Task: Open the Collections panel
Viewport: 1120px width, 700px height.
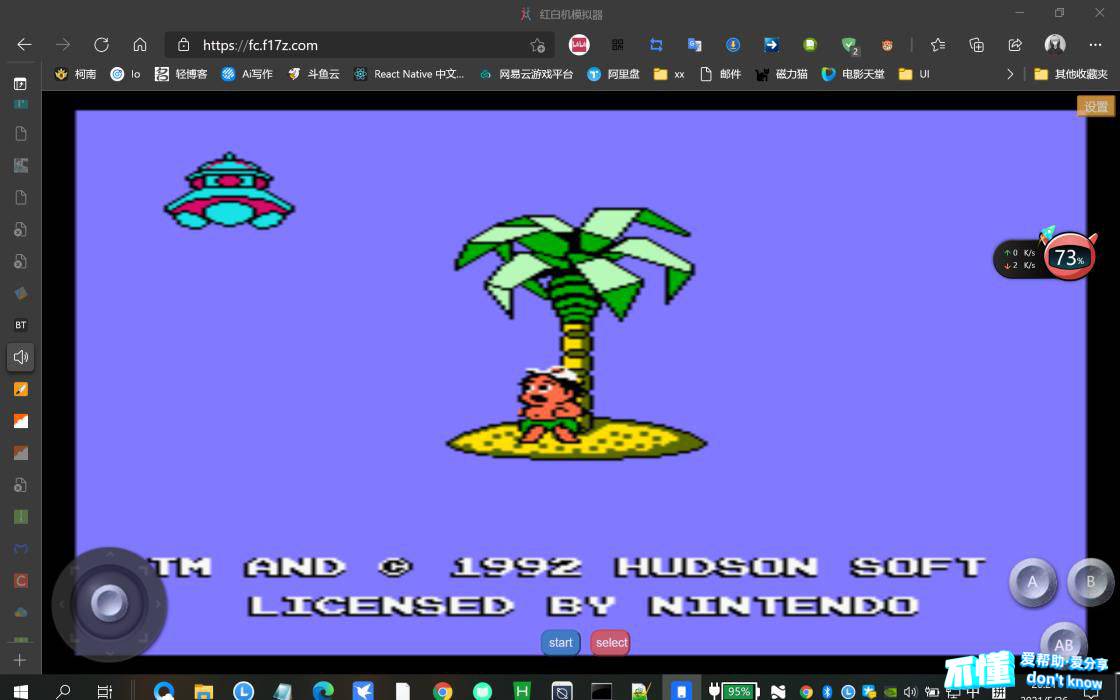Action: [976, 45]
